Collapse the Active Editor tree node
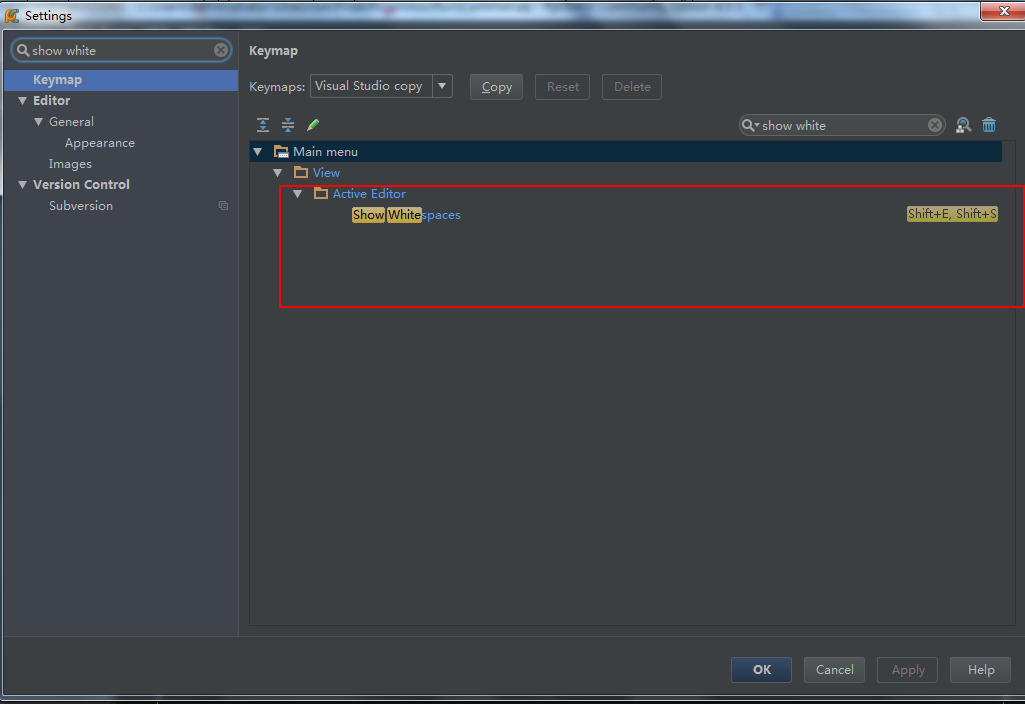 click(297, 193)
